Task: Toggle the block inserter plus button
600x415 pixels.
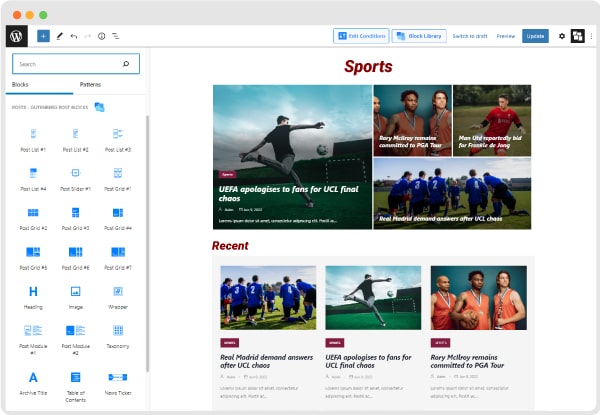Action: 43,35
